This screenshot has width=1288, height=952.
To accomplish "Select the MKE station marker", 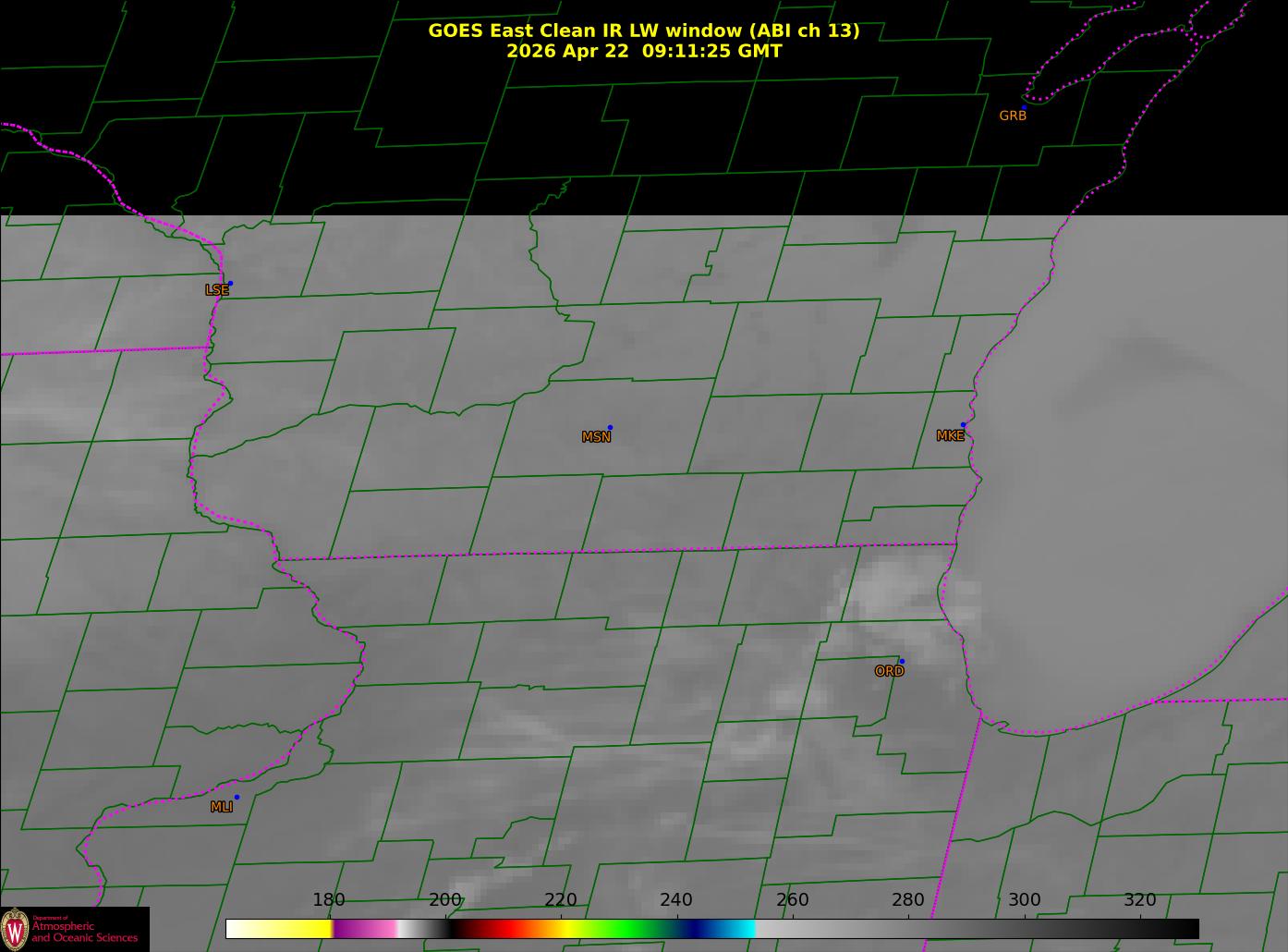I will tap(963, 425).
